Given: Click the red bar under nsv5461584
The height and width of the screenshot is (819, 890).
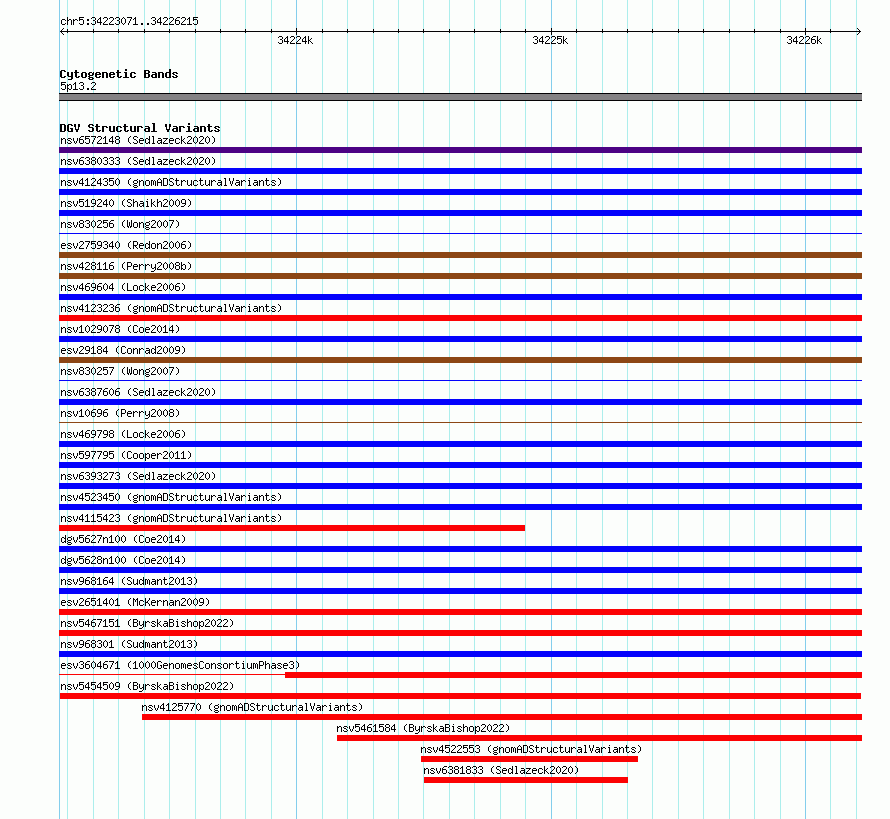Looking at the screenshot, I should point(599,738).
